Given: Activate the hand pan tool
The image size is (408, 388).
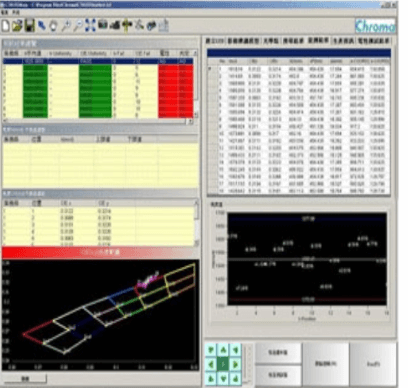Looking at the screenshot, I should (x=53, y=26).
